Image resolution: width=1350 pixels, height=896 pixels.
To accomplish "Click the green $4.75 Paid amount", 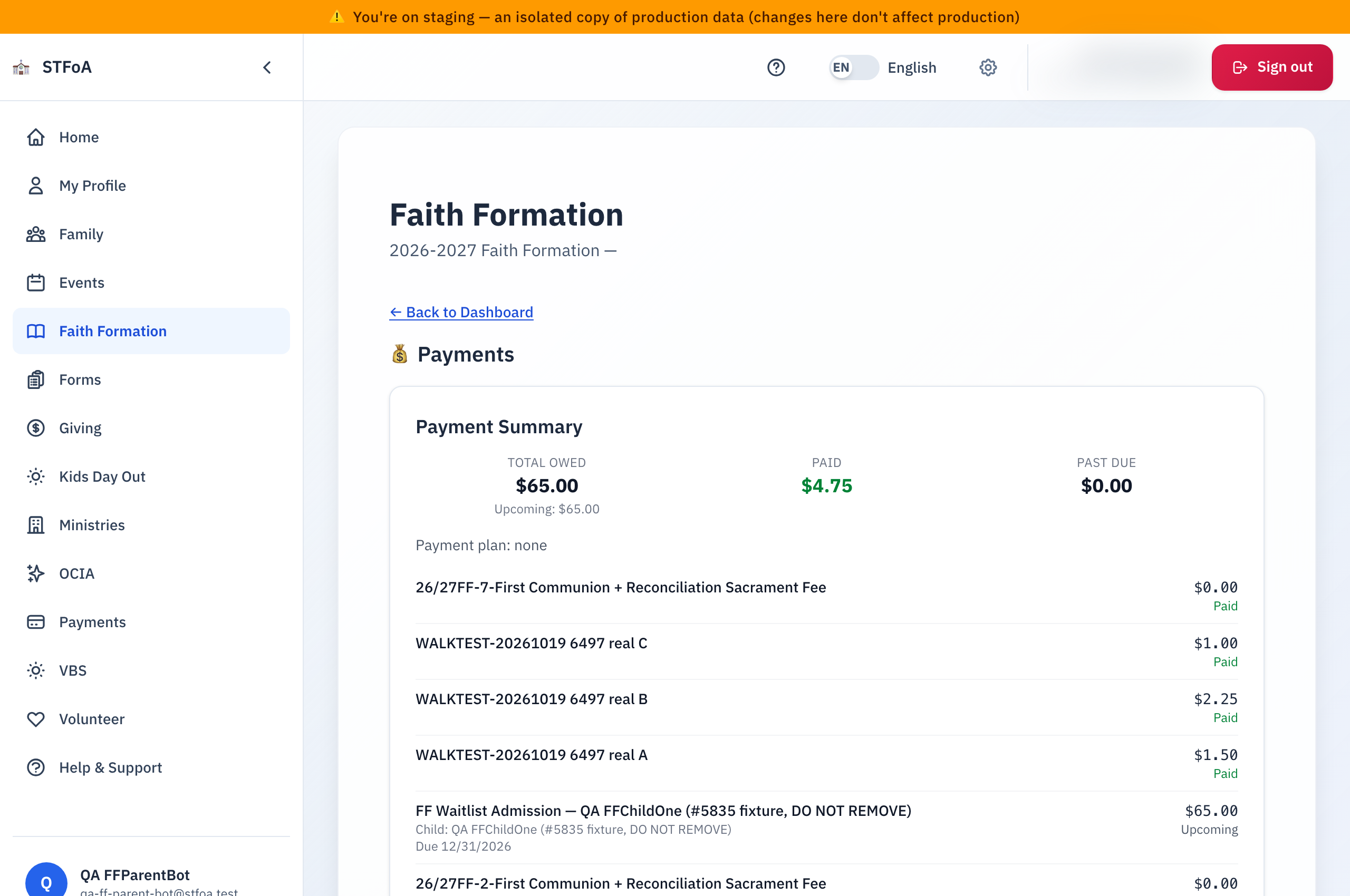I will [826, 486].
